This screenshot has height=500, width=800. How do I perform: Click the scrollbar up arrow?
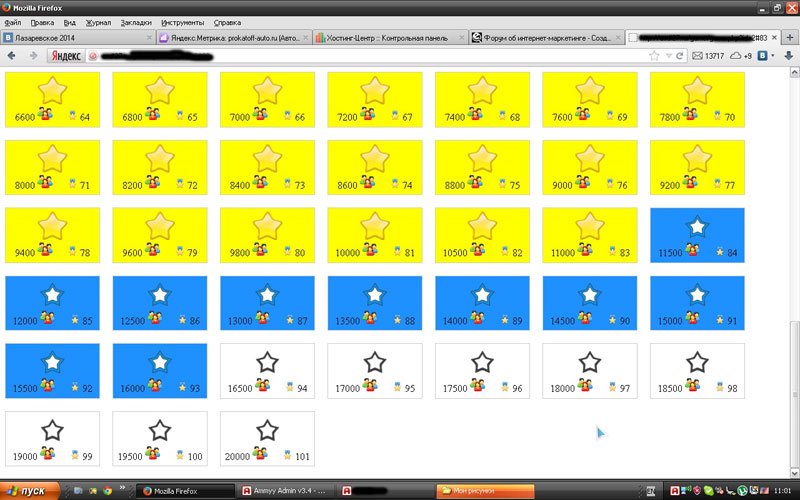click(x=794, y=72)
